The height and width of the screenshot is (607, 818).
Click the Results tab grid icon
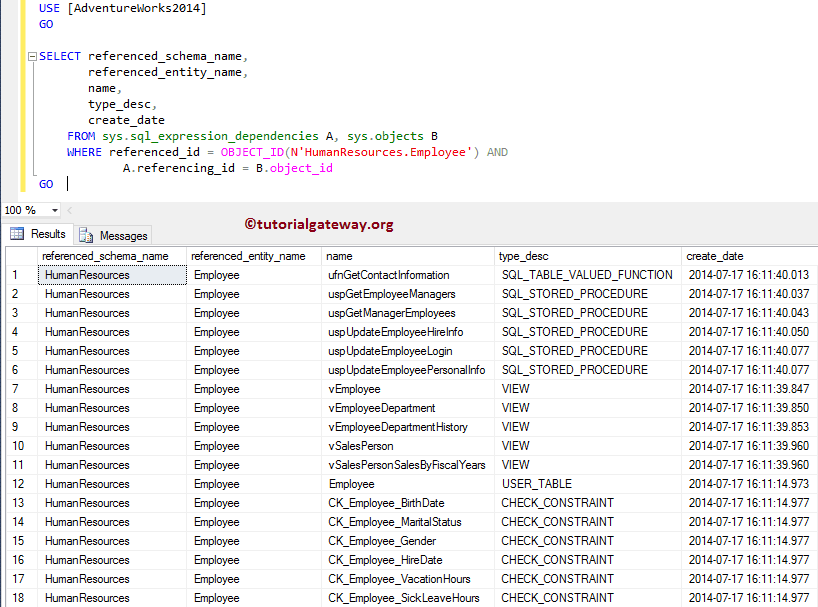18,234
